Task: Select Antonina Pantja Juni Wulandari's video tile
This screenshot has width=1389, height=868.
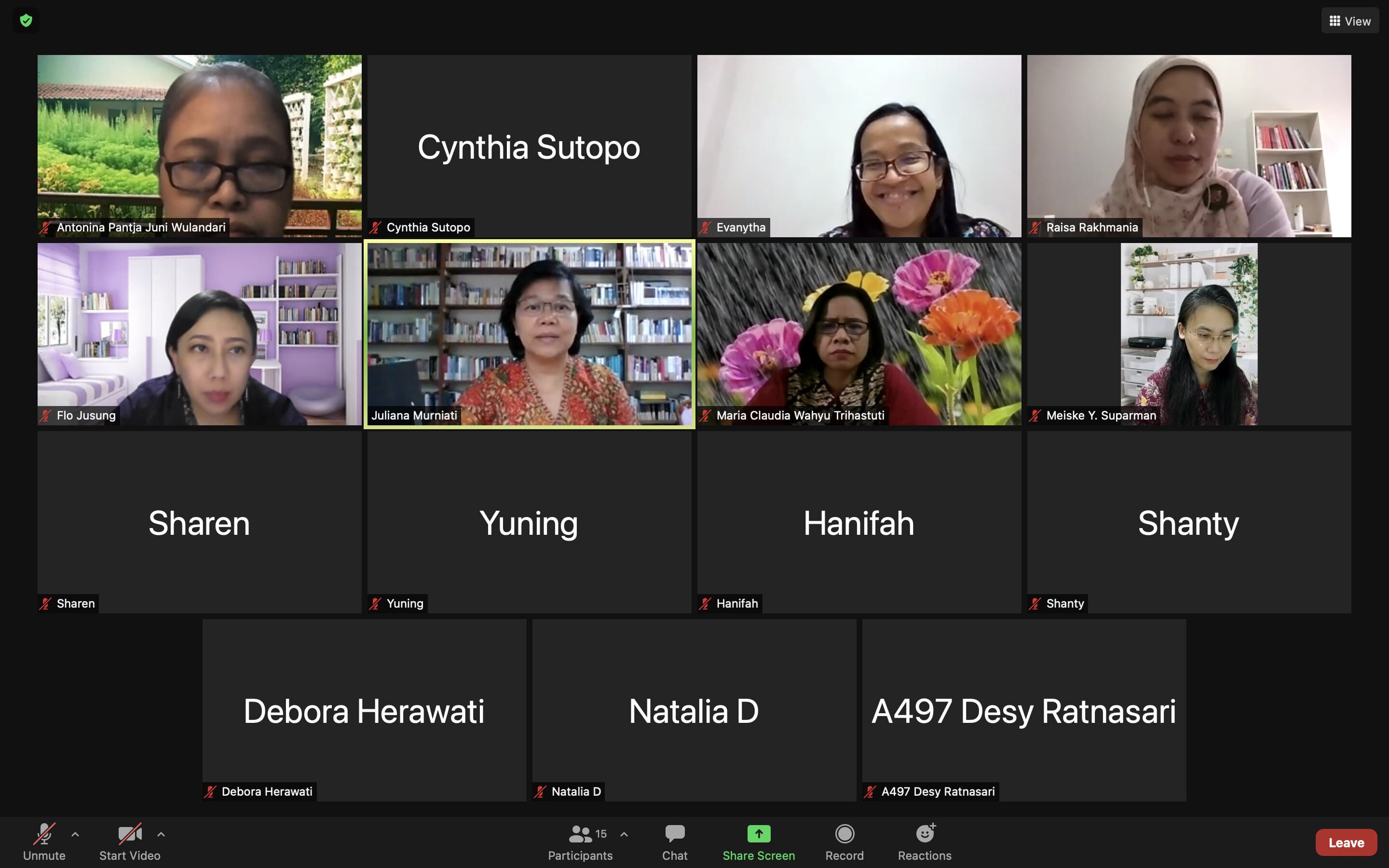Action: coord(199,146)
